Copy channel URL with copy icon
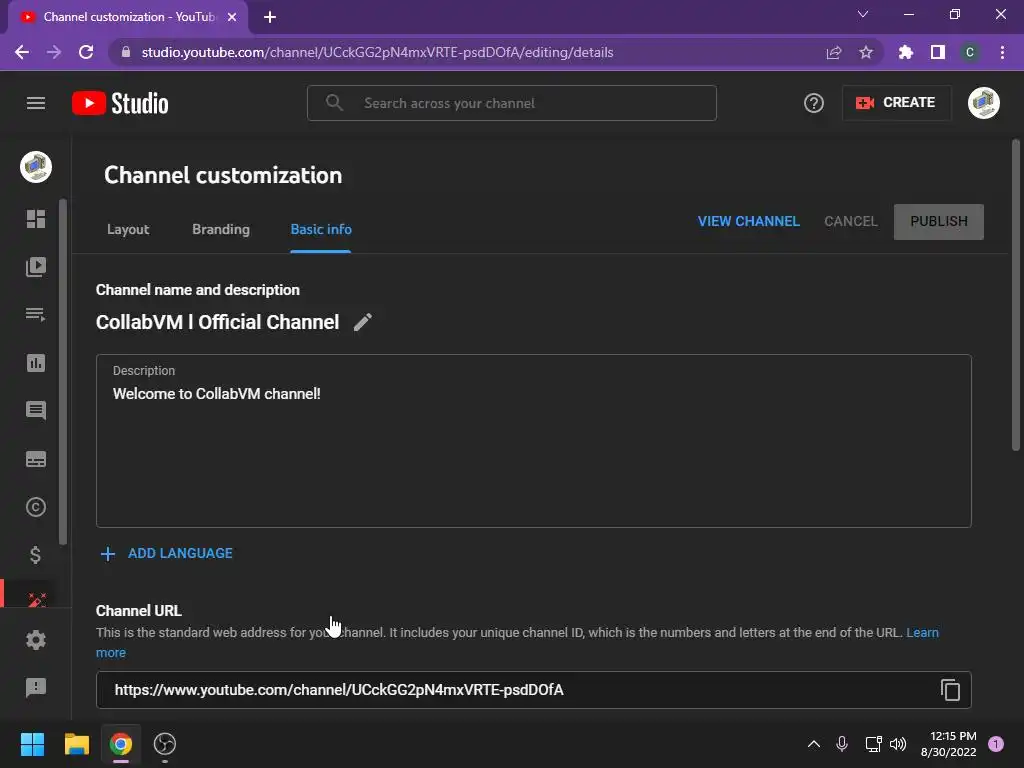Viewport: 1024px width, 768px height. pyautogui.click(x=950, y=690)
